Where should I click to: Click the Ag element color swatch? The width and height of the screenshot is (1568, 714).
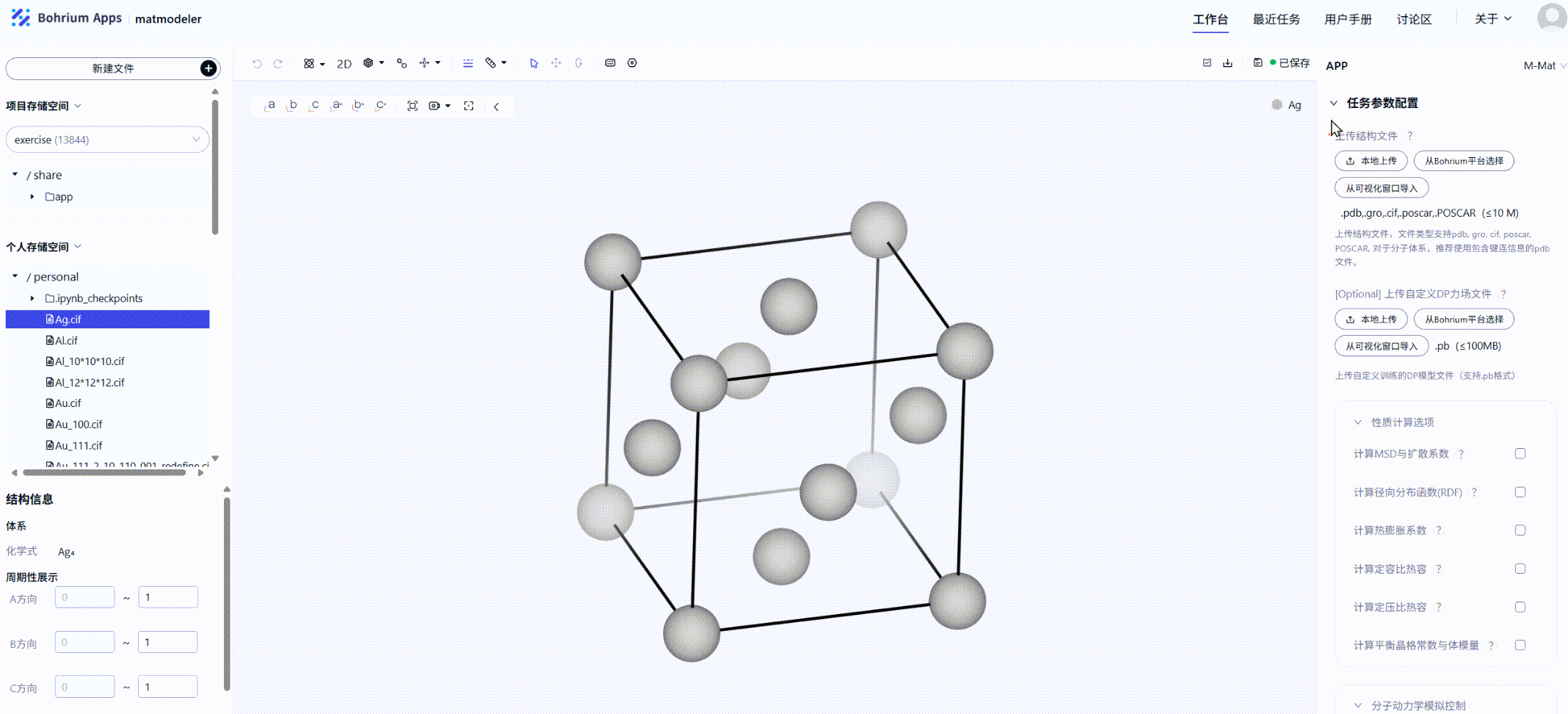[1277, 105]
